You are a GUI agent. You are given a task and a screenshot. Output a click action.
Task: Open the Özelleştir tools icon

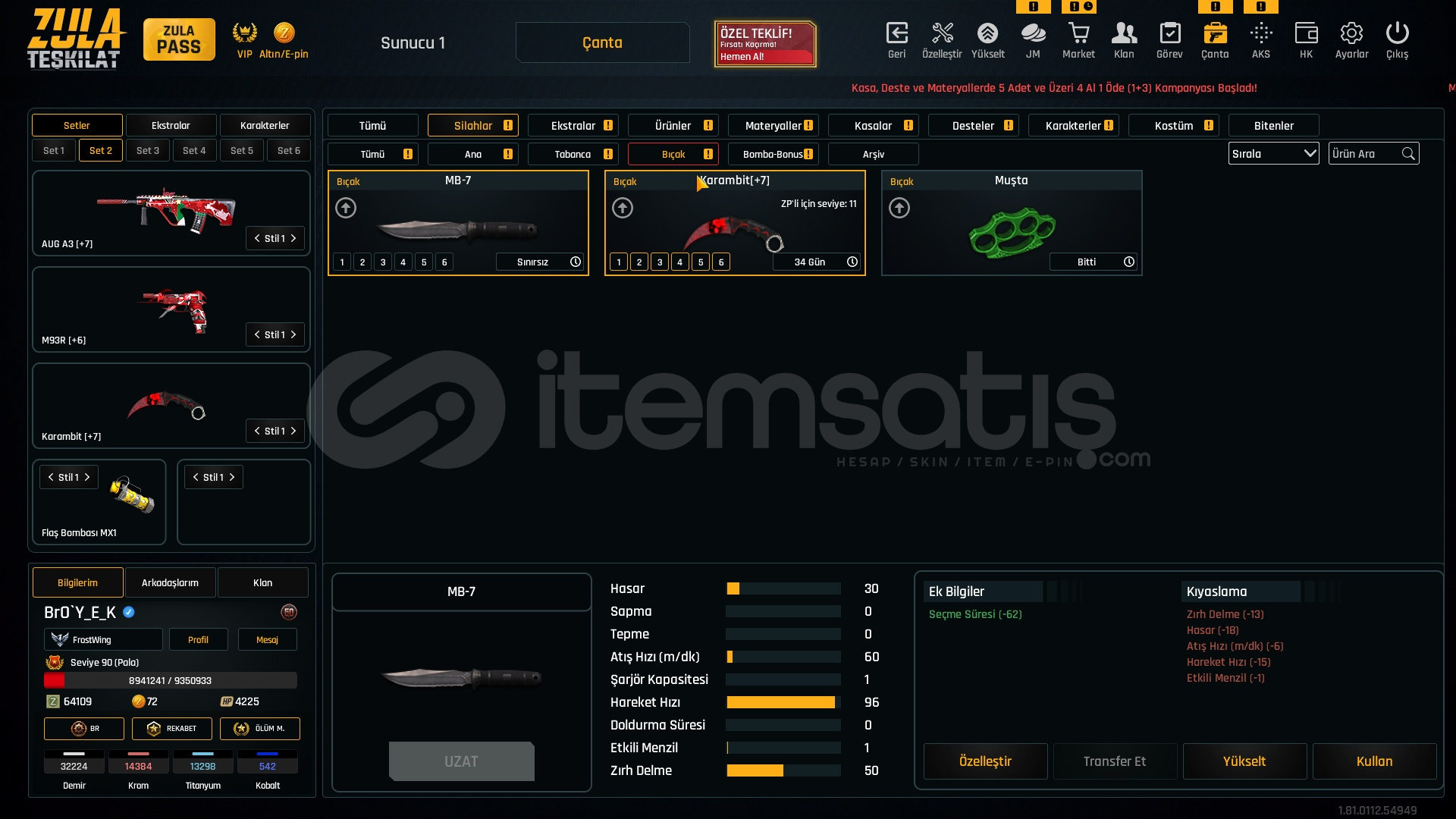pos(942,33)
